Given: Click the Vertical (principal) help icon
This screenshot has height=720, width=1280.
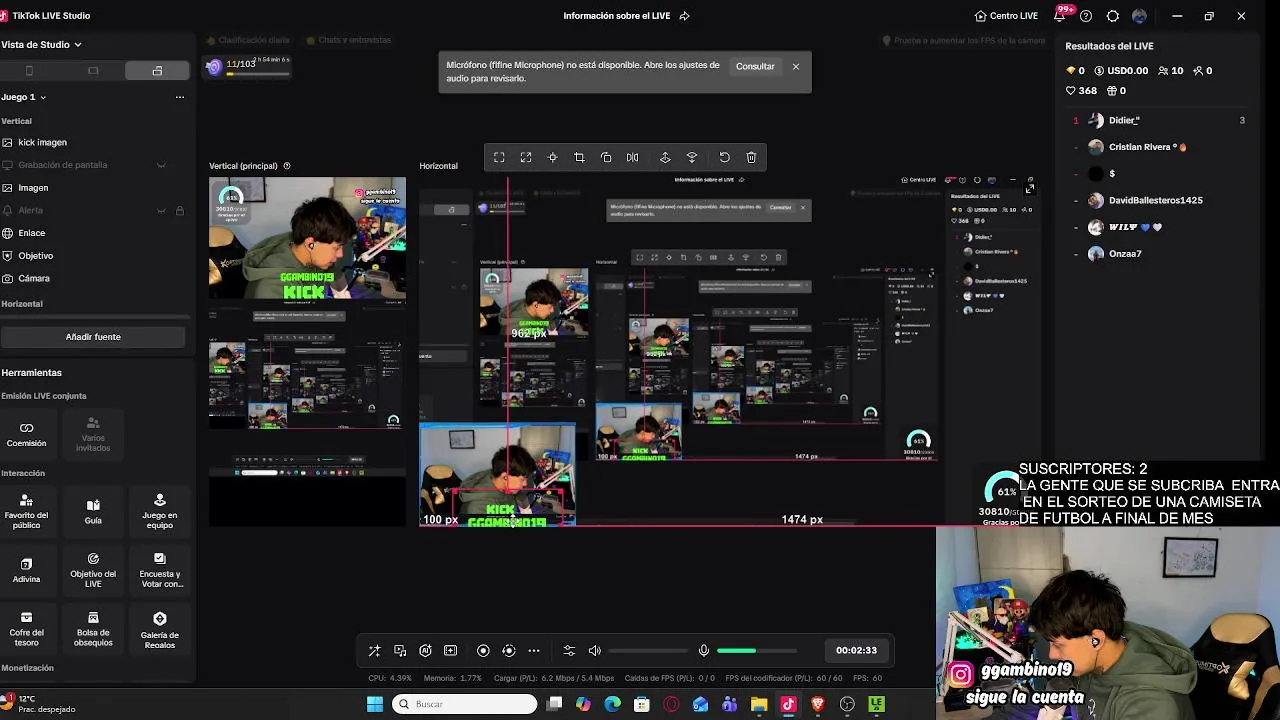Looking at the screenshot, I should coord(287,166).
